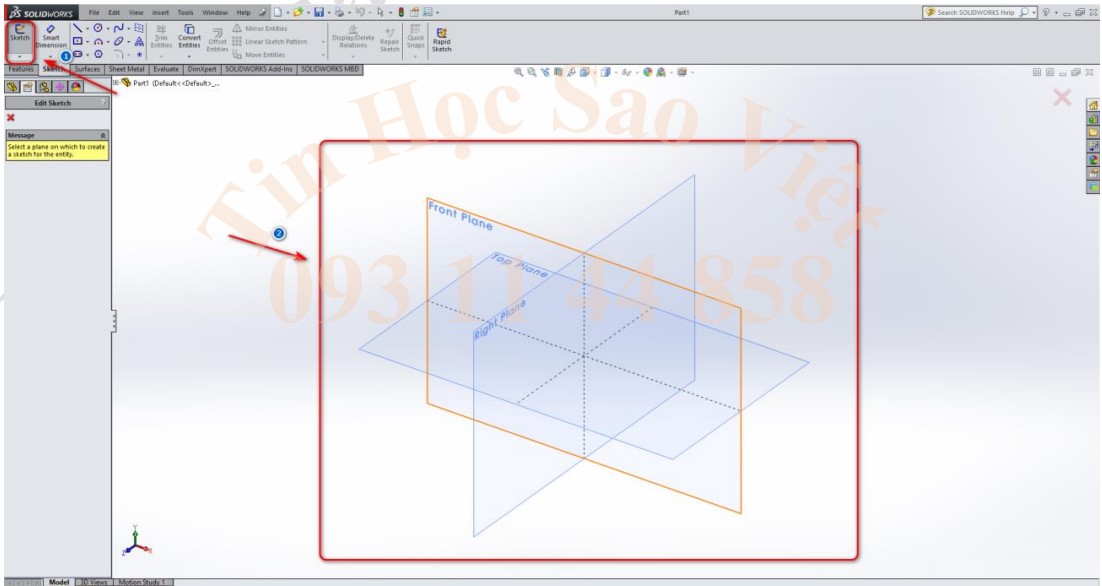The image size is (1102, 586).
Task: Click the Edit Sketch help question mark
Action: point(103,102)
